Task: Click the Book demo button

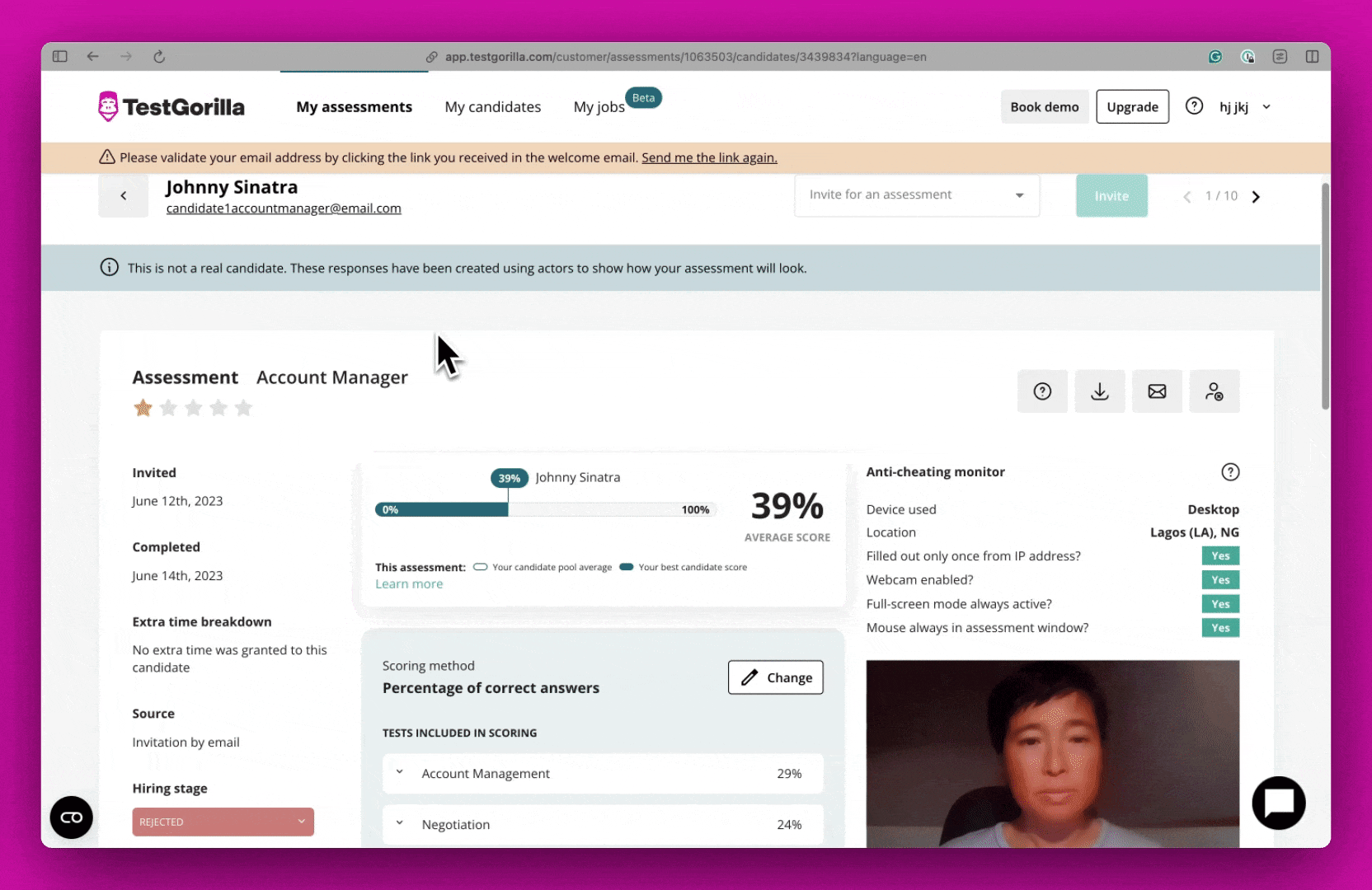Action: pos(1045,107)
